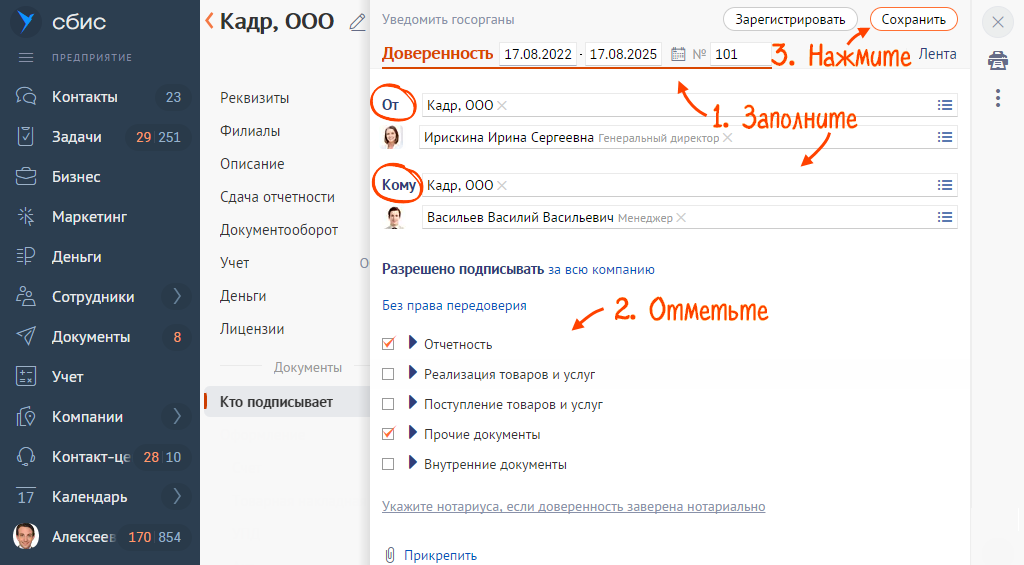Click the Компании building pin icon
1024x565 pixels.
point(26,416)
